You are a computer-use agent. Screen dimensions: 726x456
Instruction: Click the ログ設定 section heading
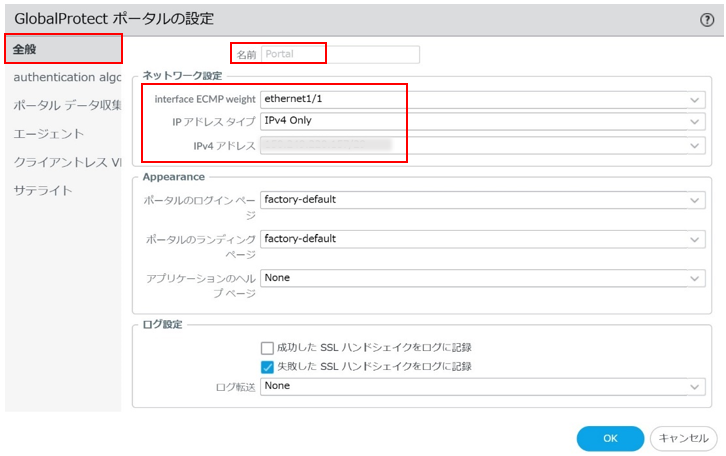pos(163,324)
